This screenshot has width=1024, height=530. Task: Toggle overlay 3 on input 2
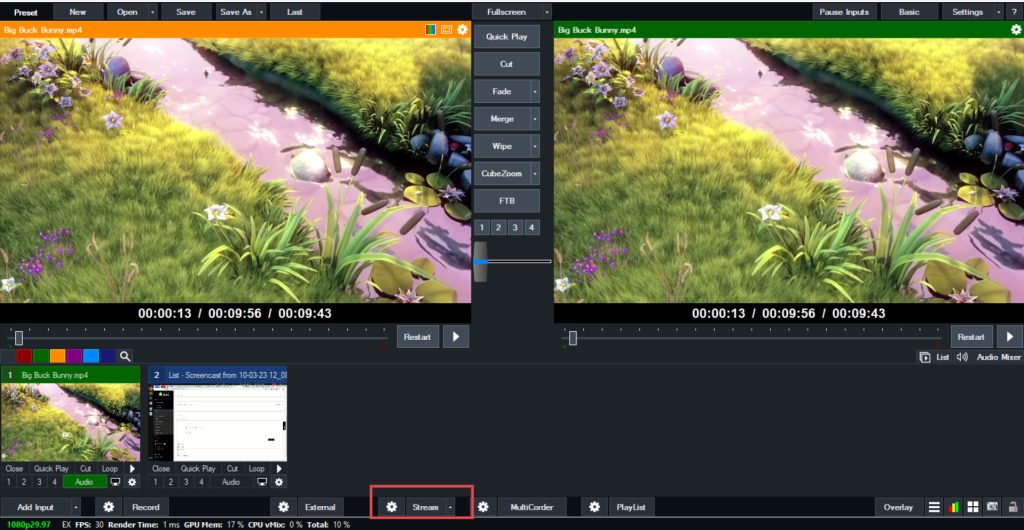coord(186,482)
